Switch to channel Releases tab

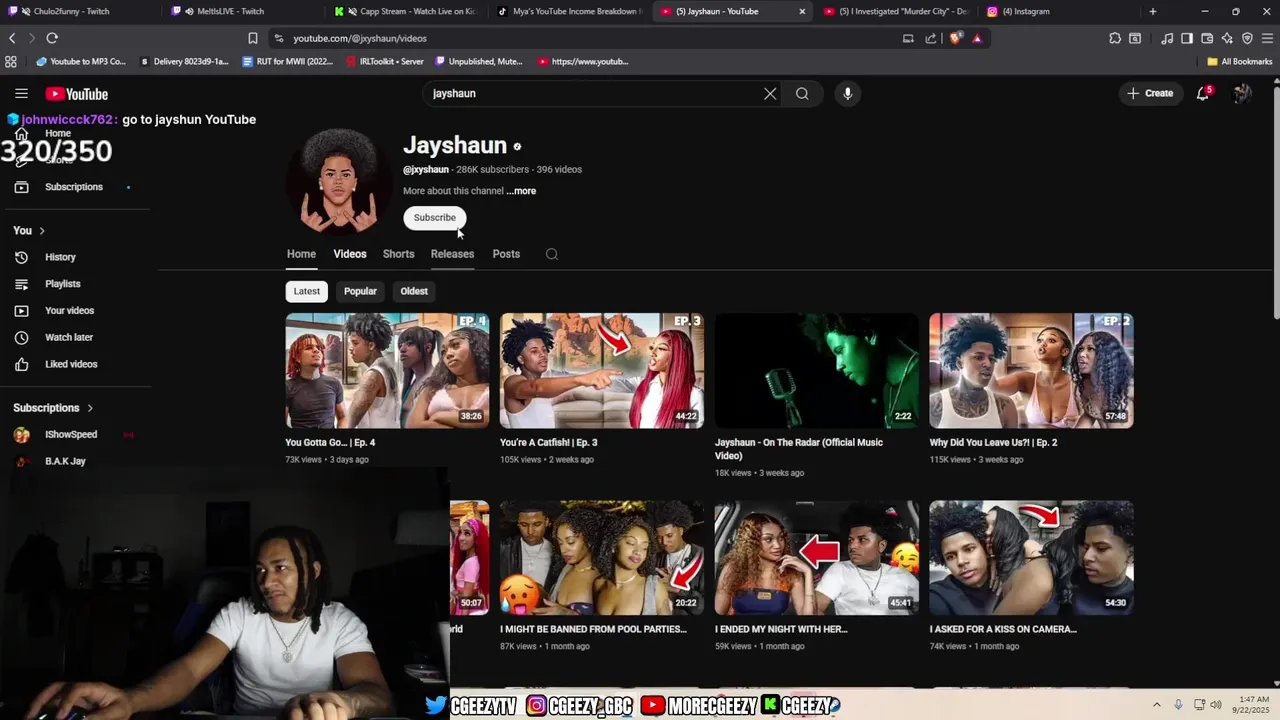(x=452, y=254)
